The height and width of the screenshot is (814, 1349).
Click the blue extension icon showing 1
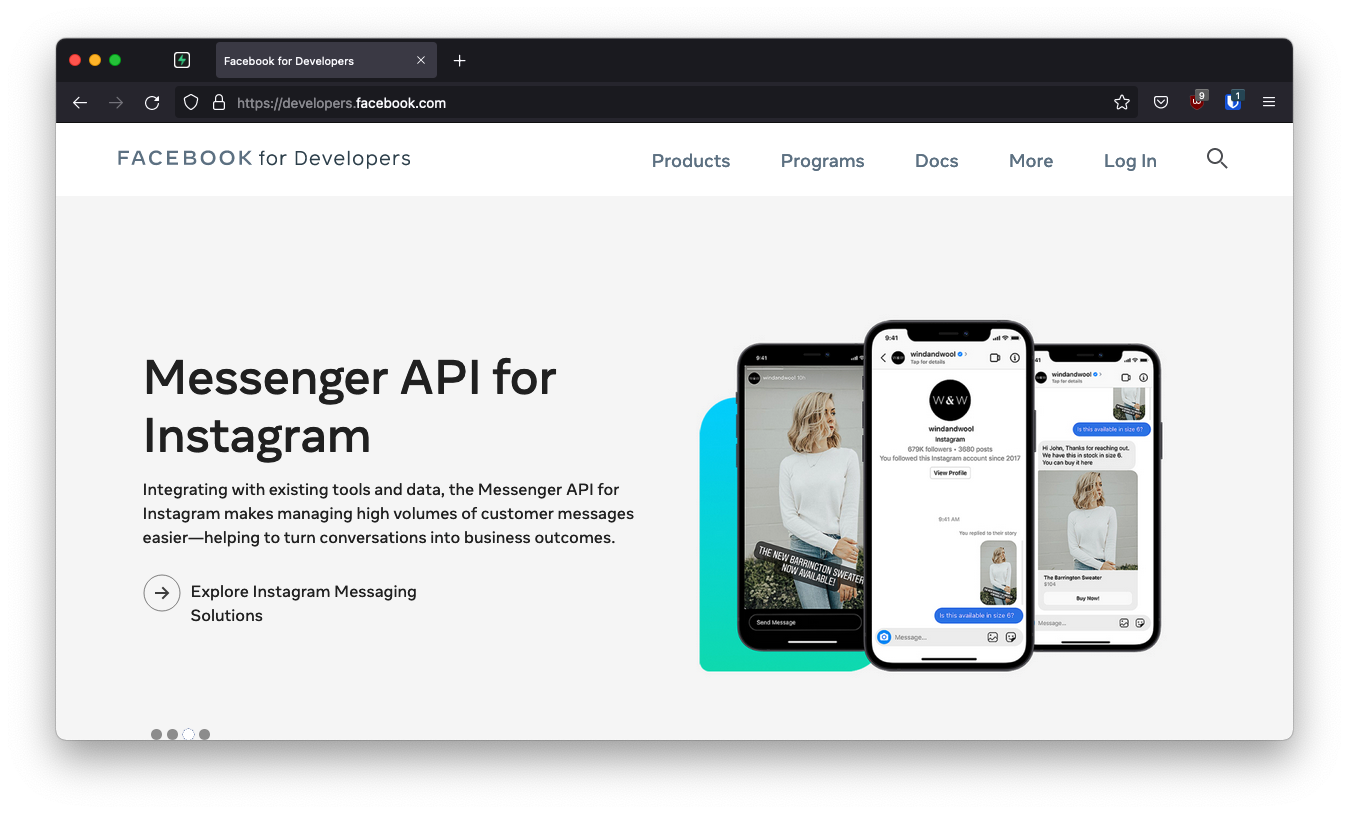point(1232,102)
